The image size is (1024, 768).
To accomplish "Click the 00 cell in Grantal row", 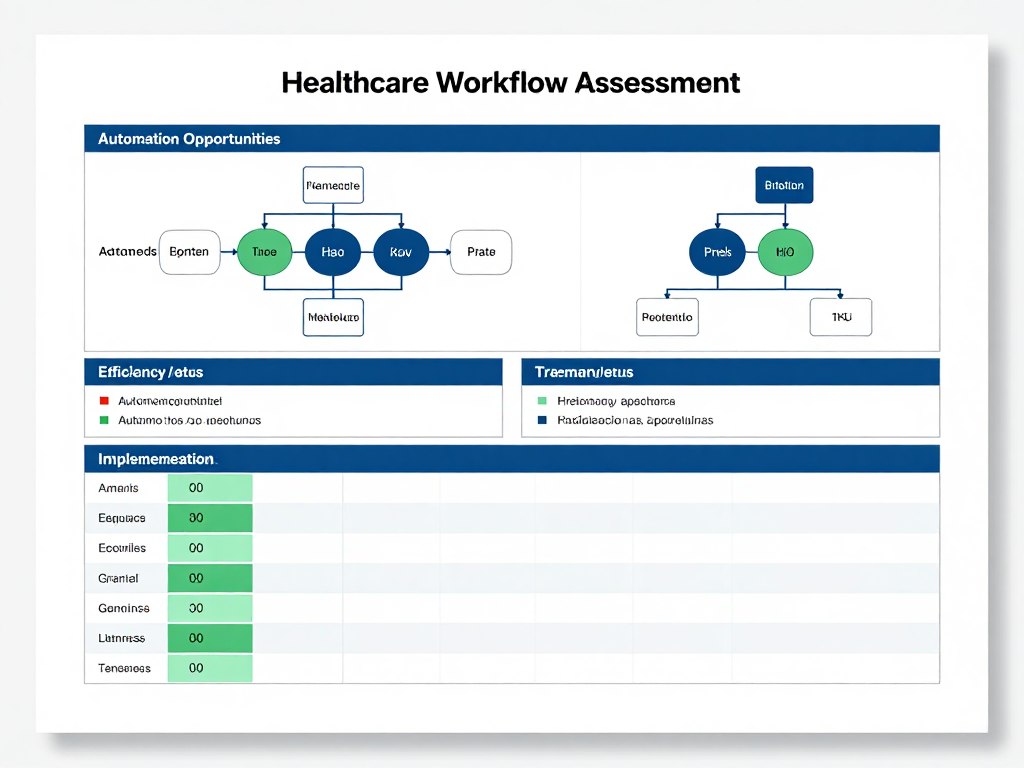I will pos(210,578).
